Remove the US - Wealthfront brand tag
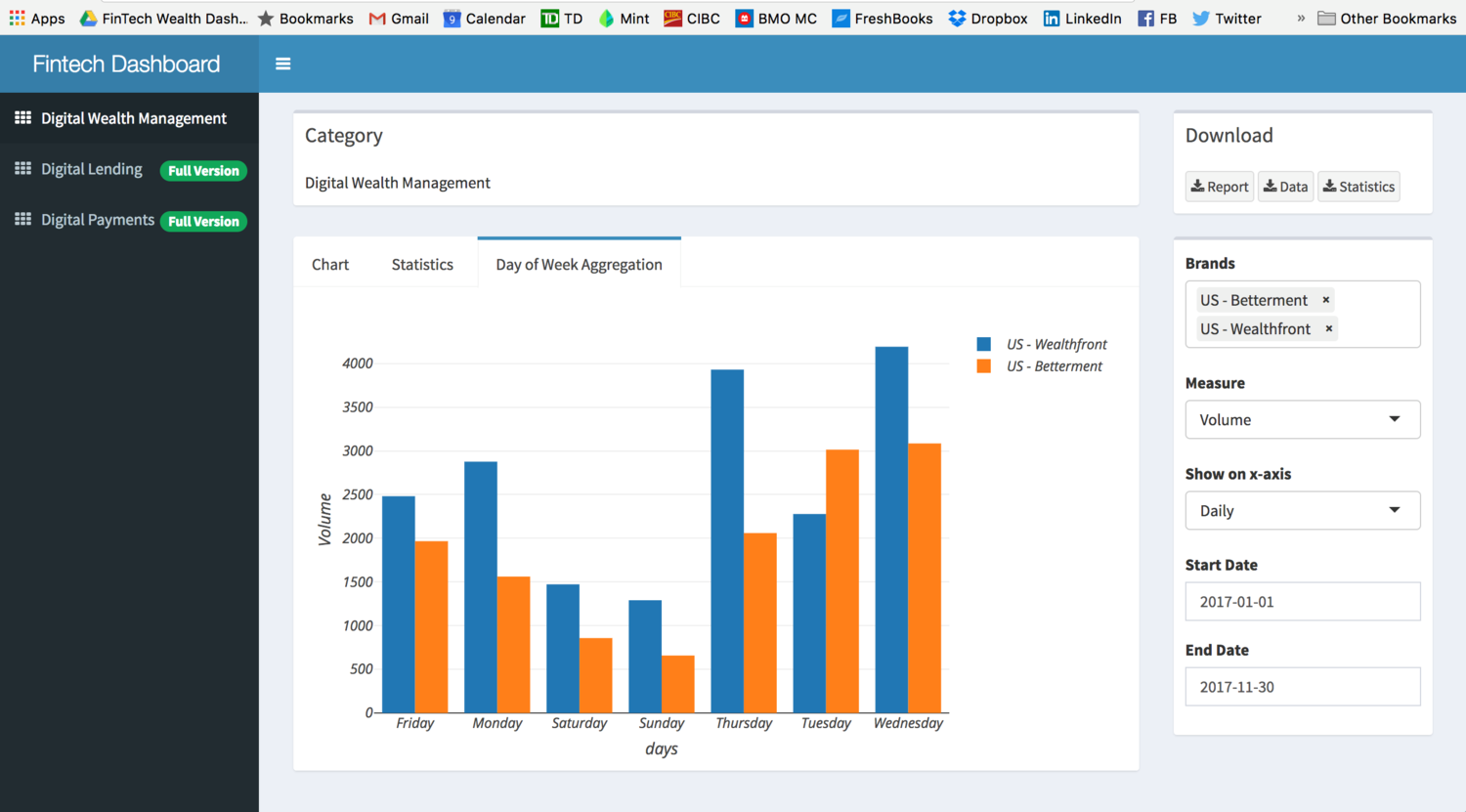 pos(1329,328)
